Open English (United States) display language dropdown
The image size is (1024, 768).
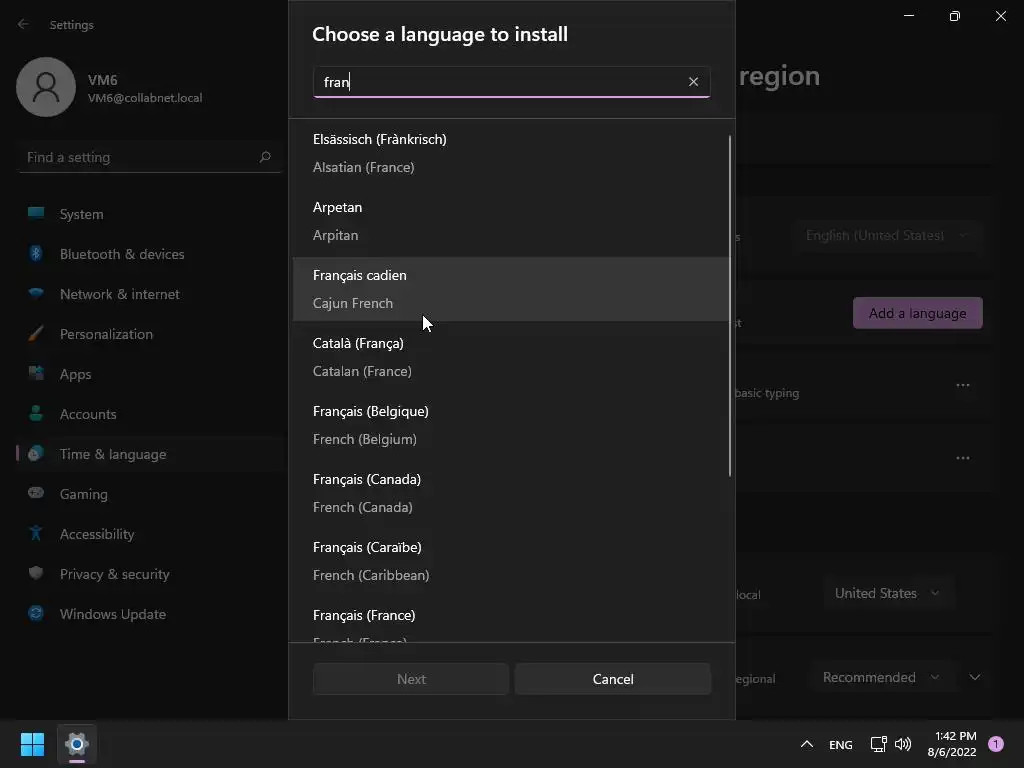pyautogui.click(x=886, y=235)
